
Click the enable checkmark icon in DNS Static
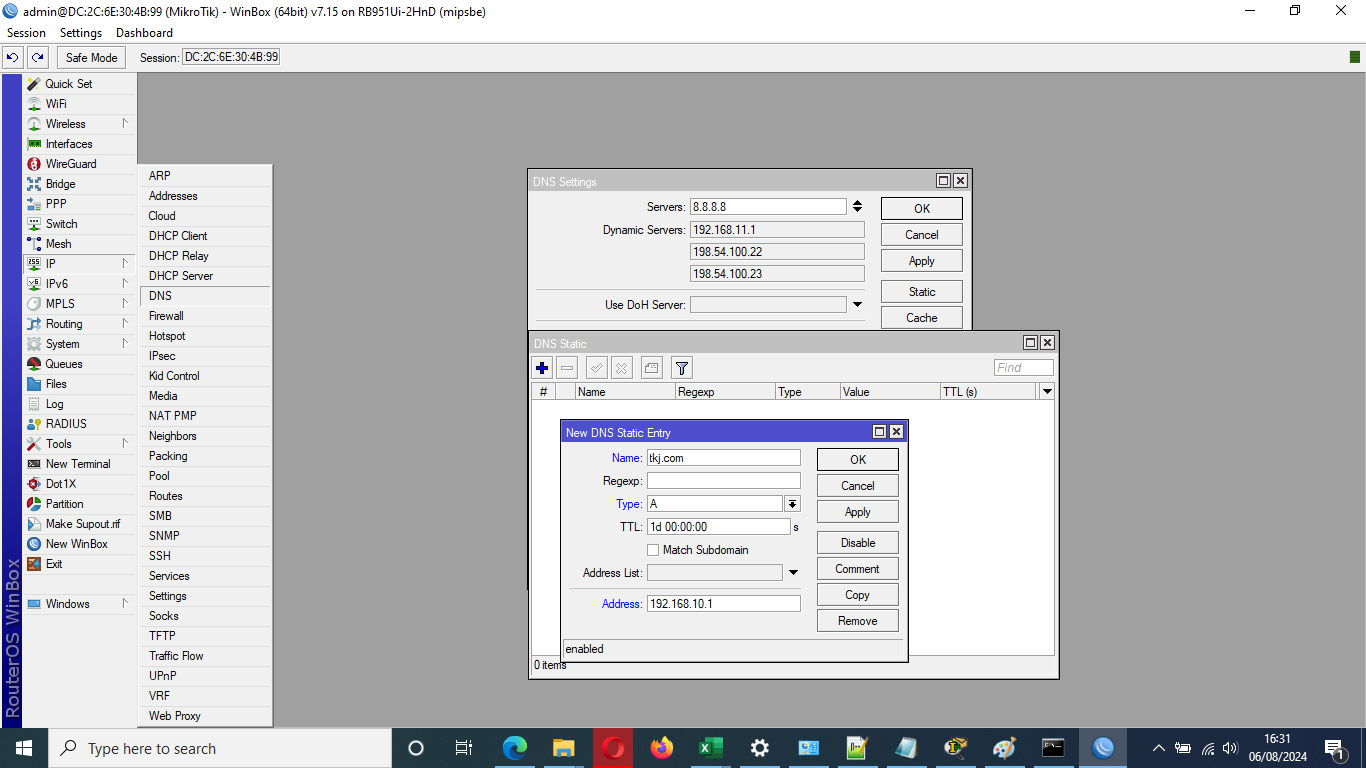[597, 368]
